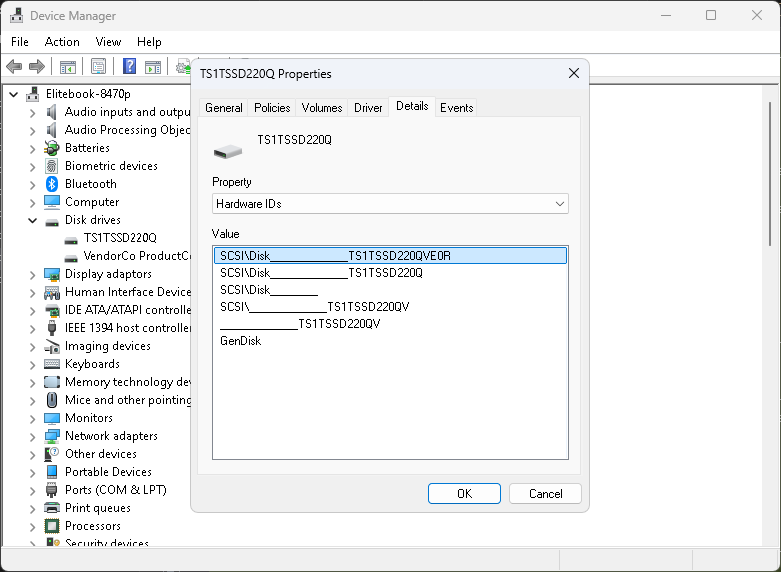Expand the Portable Devices category
Screen dimensions: 781x572
32,472
